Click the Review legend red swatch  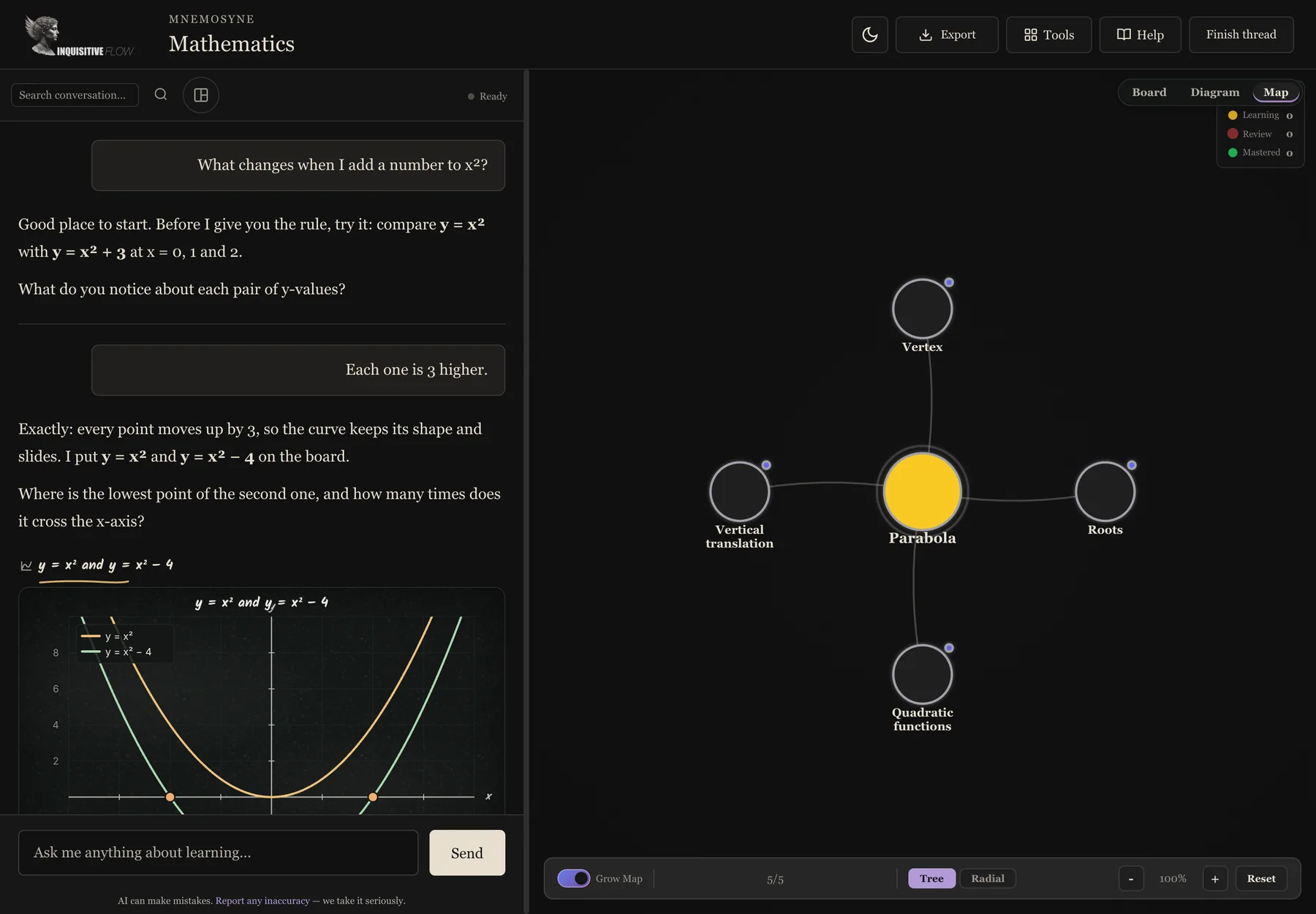1233,134
